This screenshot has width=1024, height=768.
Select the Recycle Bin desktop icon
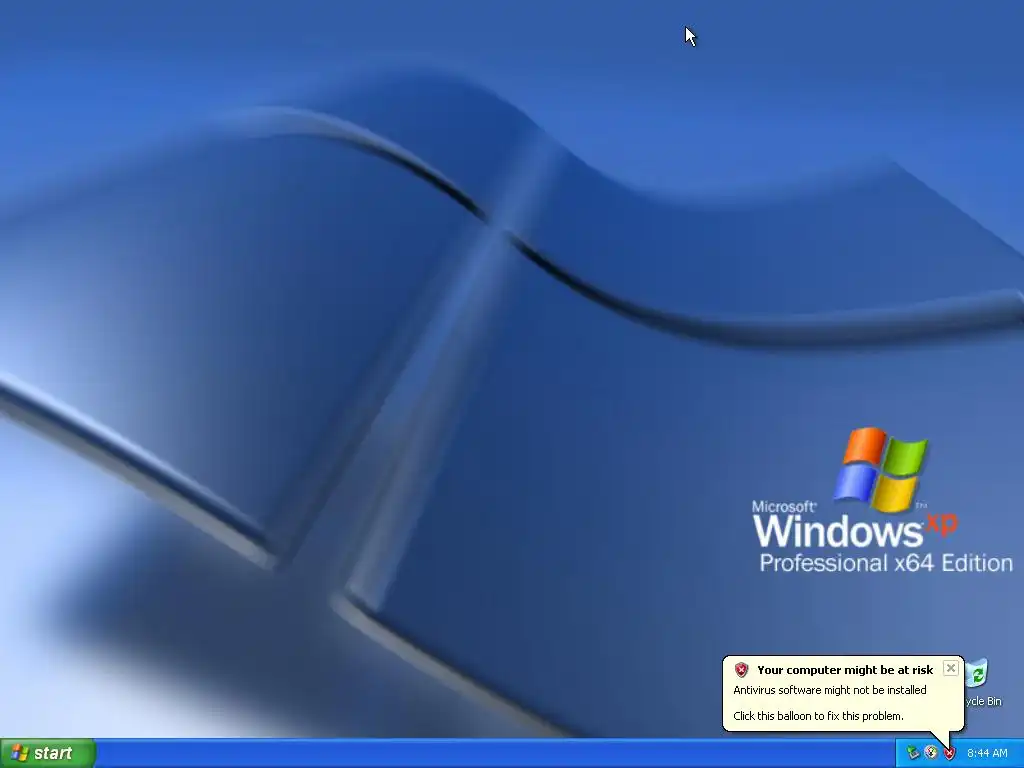[981, 683]
